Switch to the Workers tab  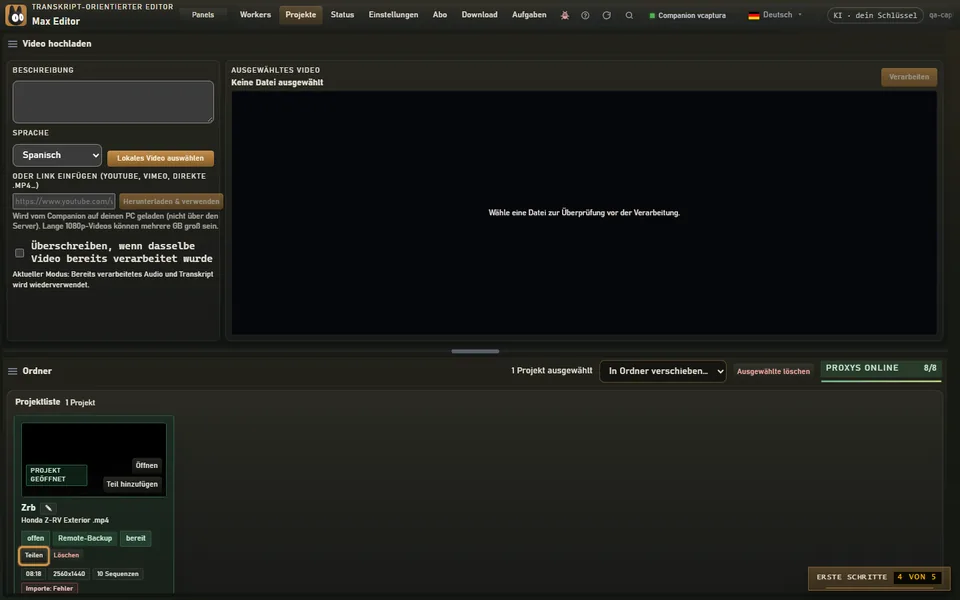click(x=255, y=15)
